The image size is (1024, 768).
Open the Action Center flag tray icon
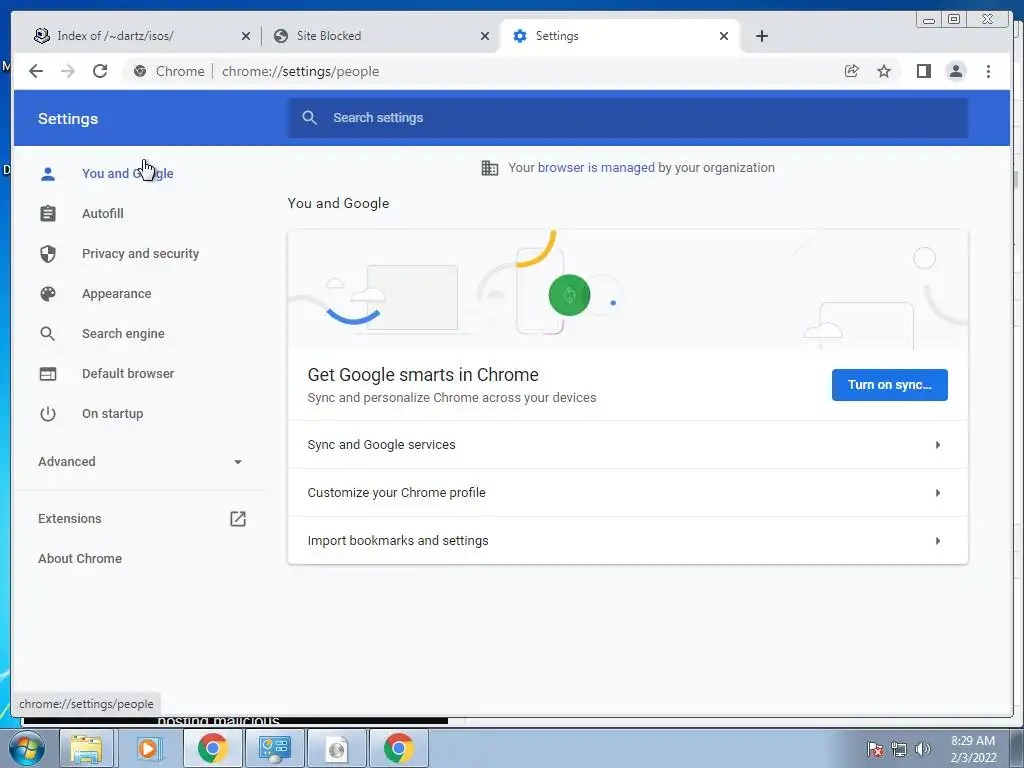pos(874,749)
